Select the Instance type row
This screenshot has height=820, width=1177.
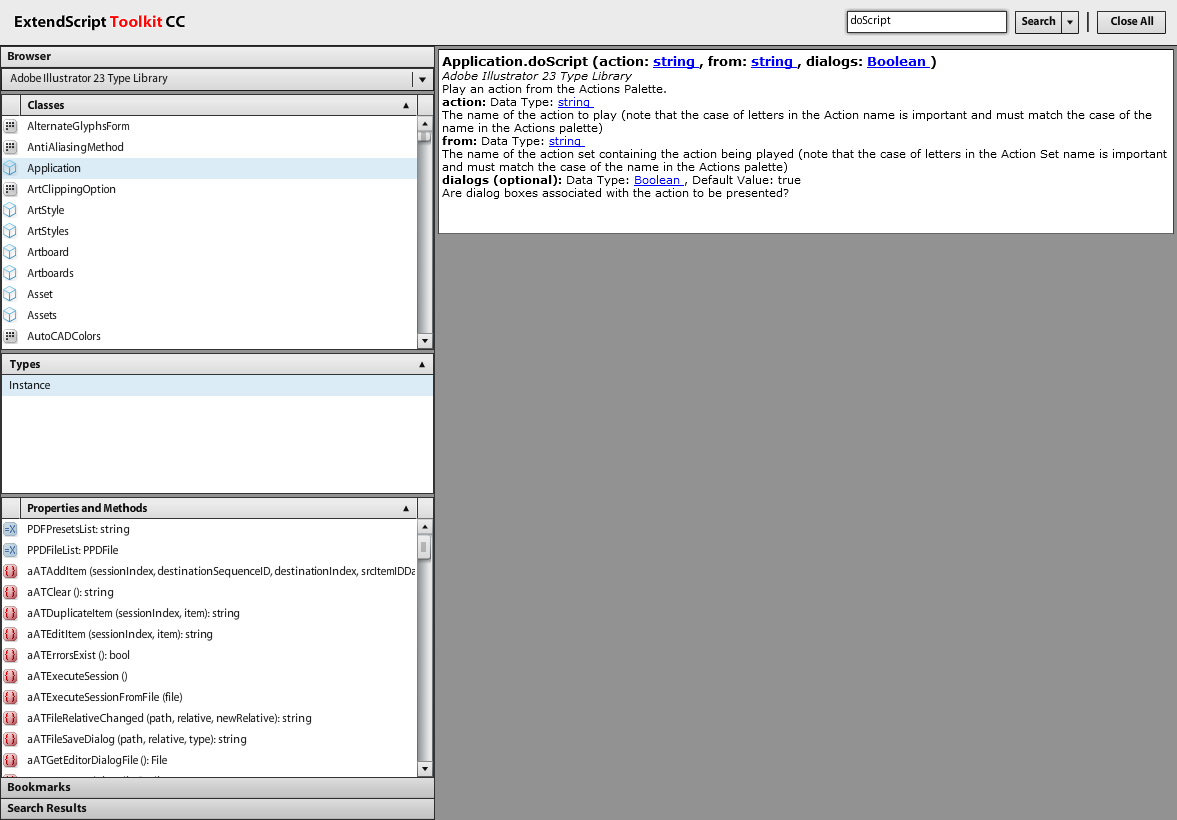coord(218,385)
